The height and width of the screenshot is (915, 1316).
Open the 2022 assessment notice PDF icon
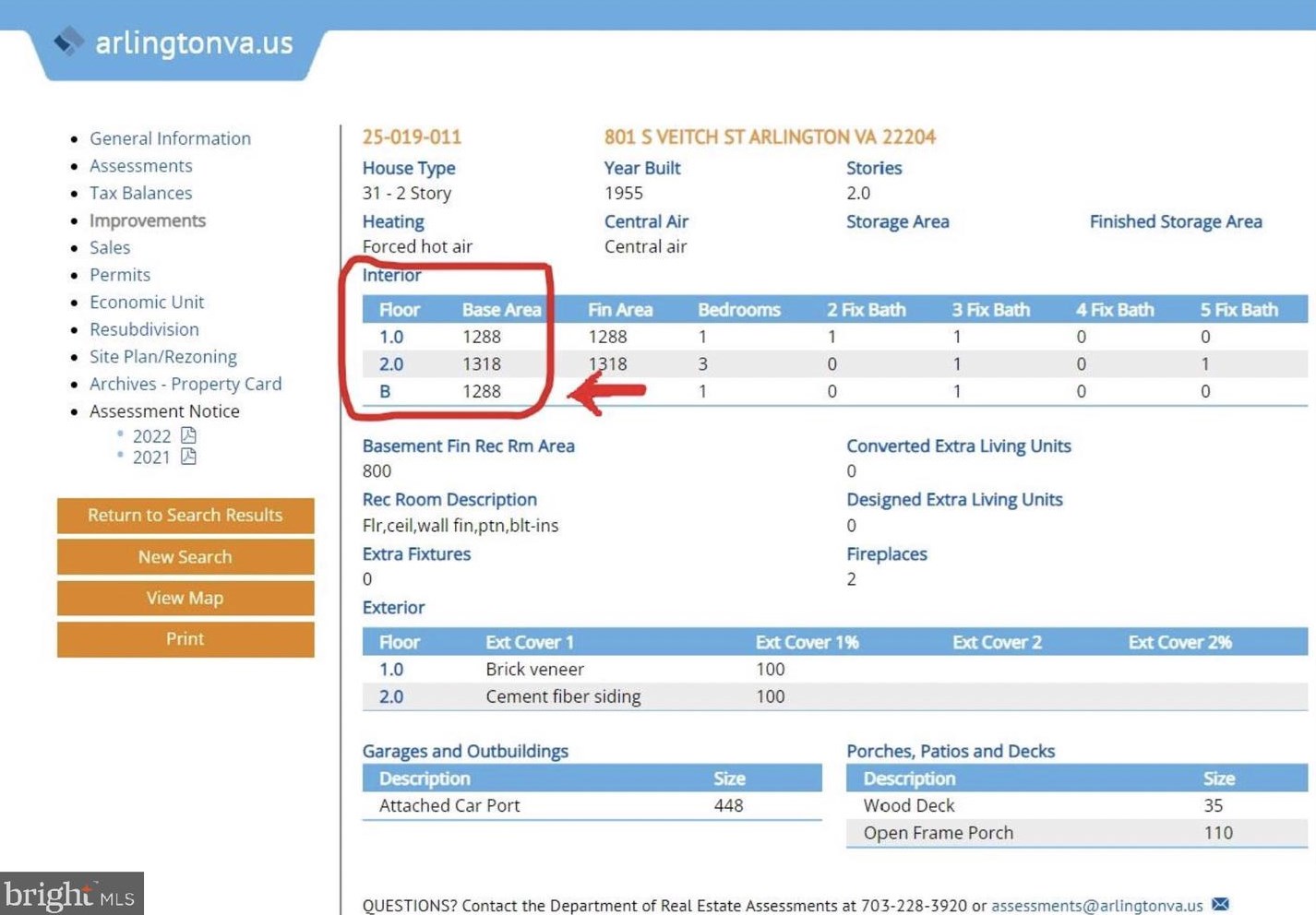point(188,435)
